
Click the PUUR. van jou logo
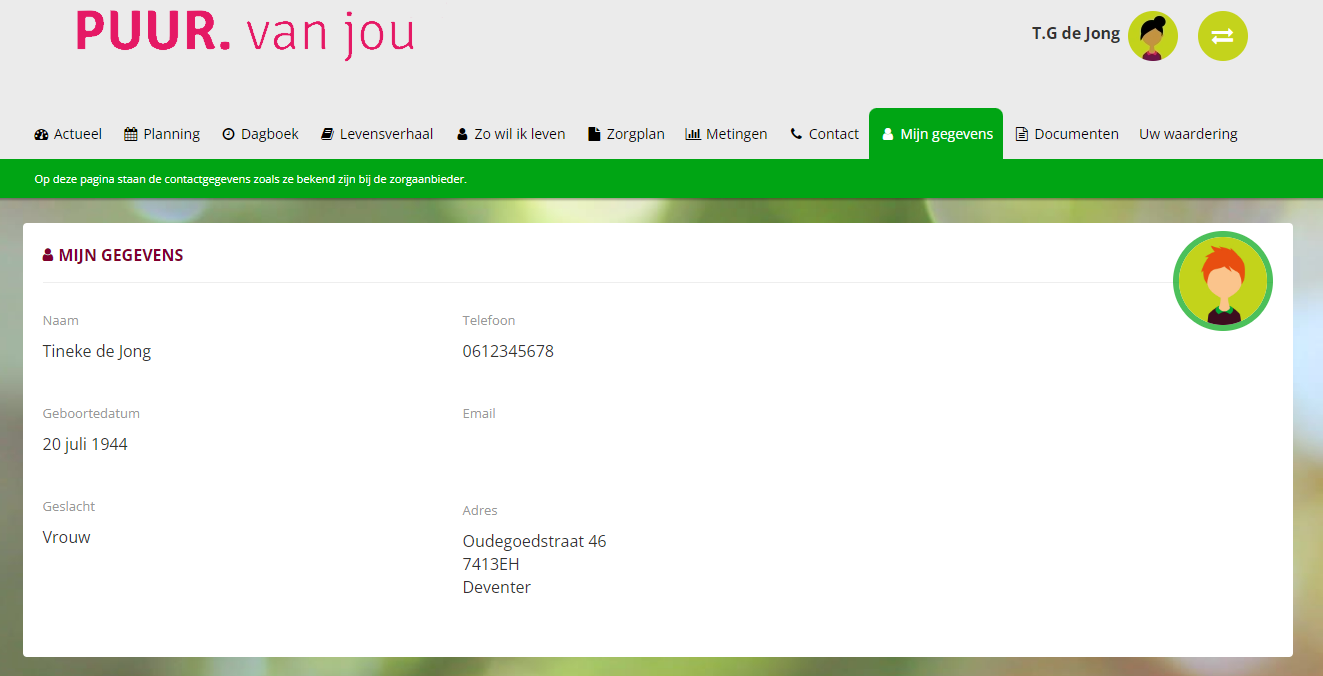pyautogui.click(x=245, y=33)
